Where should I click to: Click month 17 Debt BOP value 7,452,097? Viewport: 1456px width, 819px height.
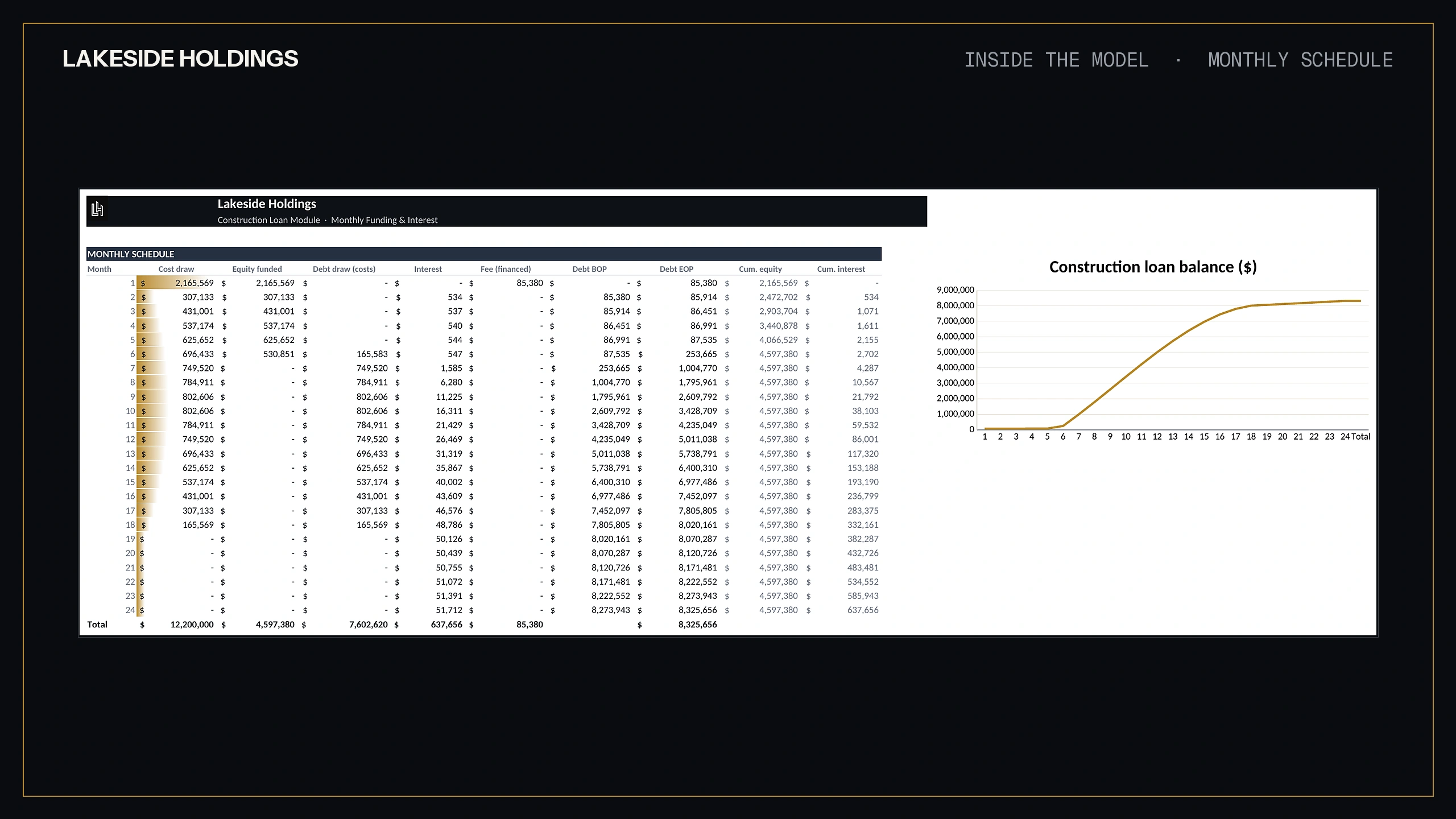pyautogui.click(x=611, y=511)
